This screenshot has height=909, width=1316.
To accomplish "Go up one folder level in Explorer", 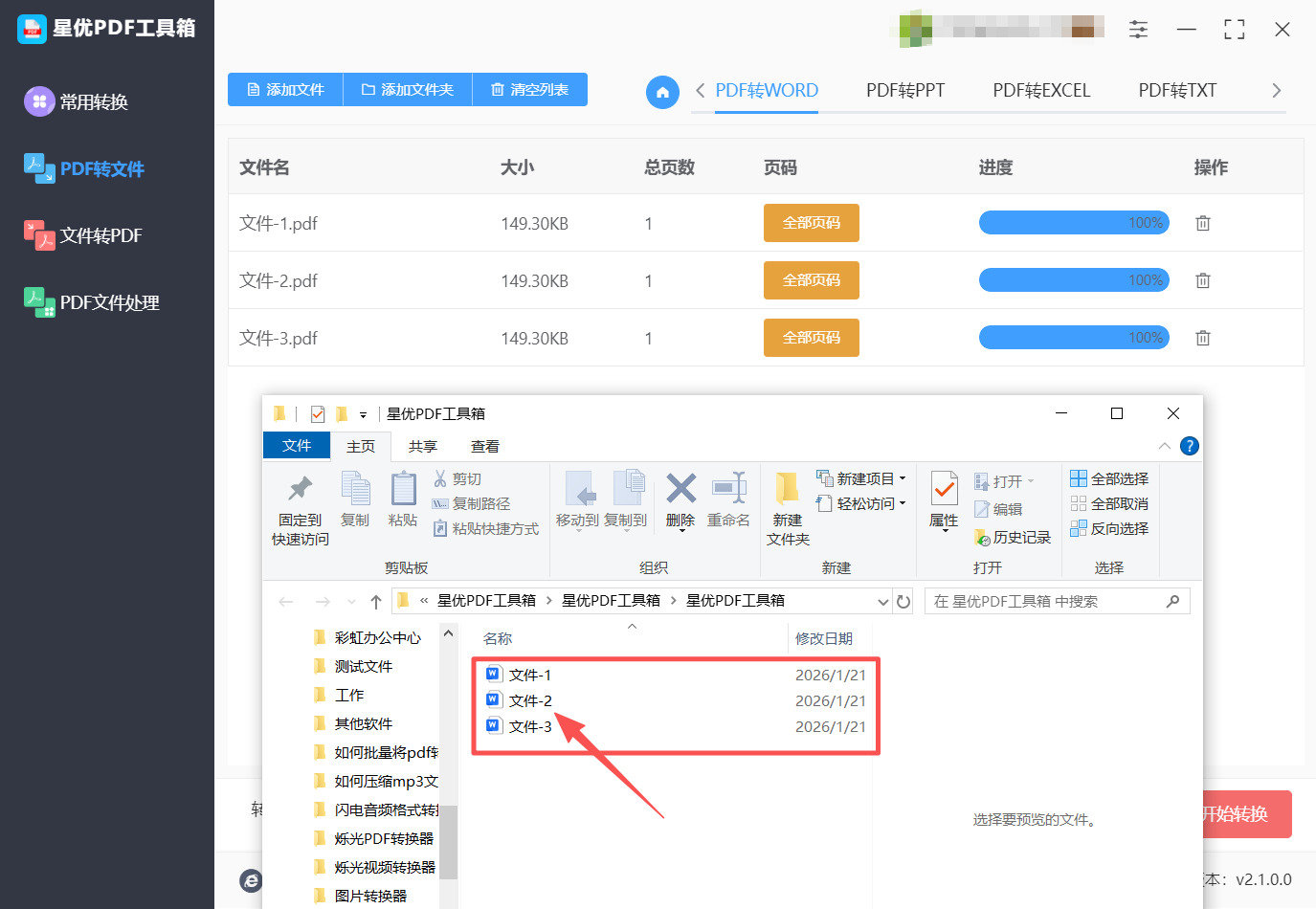I will 376,601.
